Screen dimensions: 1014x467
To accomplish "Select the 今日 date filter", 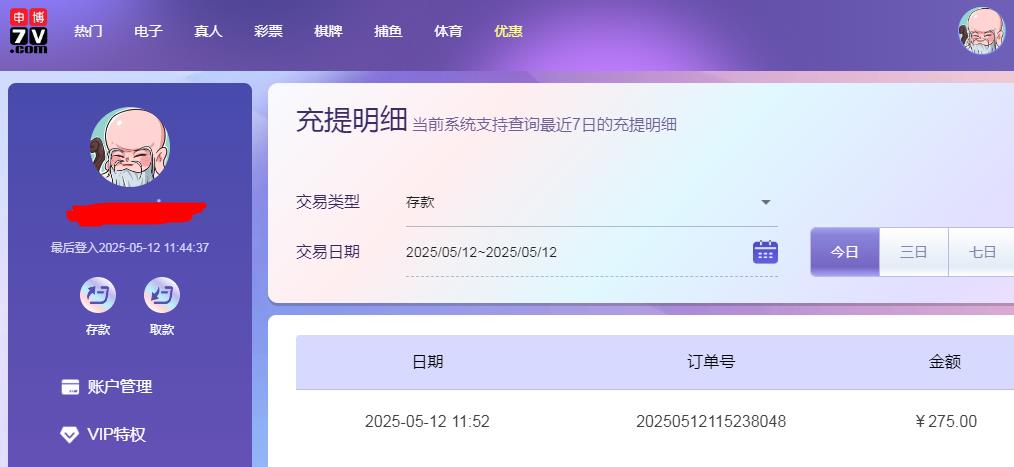I will (x=845, y=252).
